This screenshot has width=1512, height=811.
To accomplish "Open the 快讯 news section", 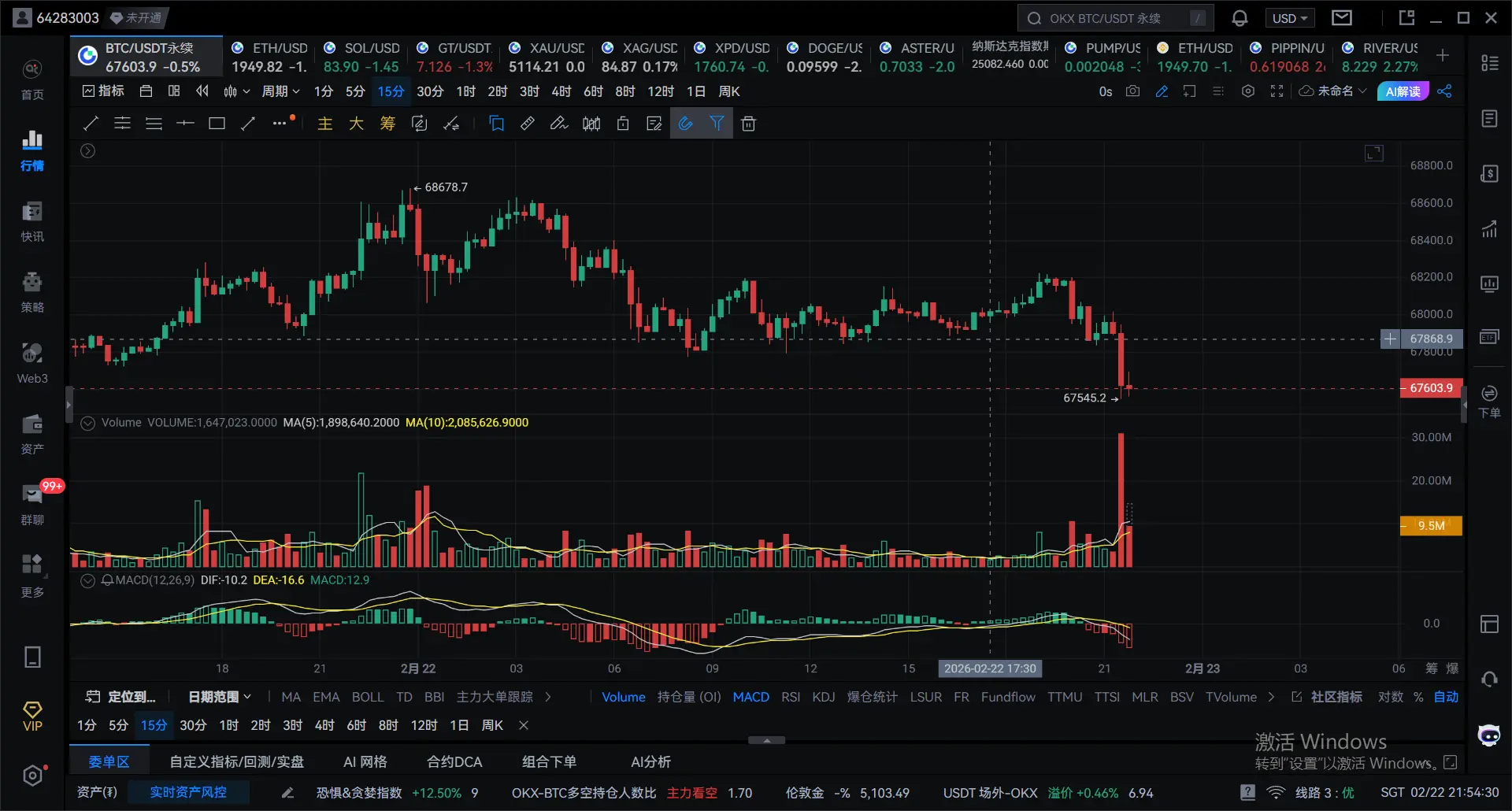I will pyautogui.click(x=32, y=221).
